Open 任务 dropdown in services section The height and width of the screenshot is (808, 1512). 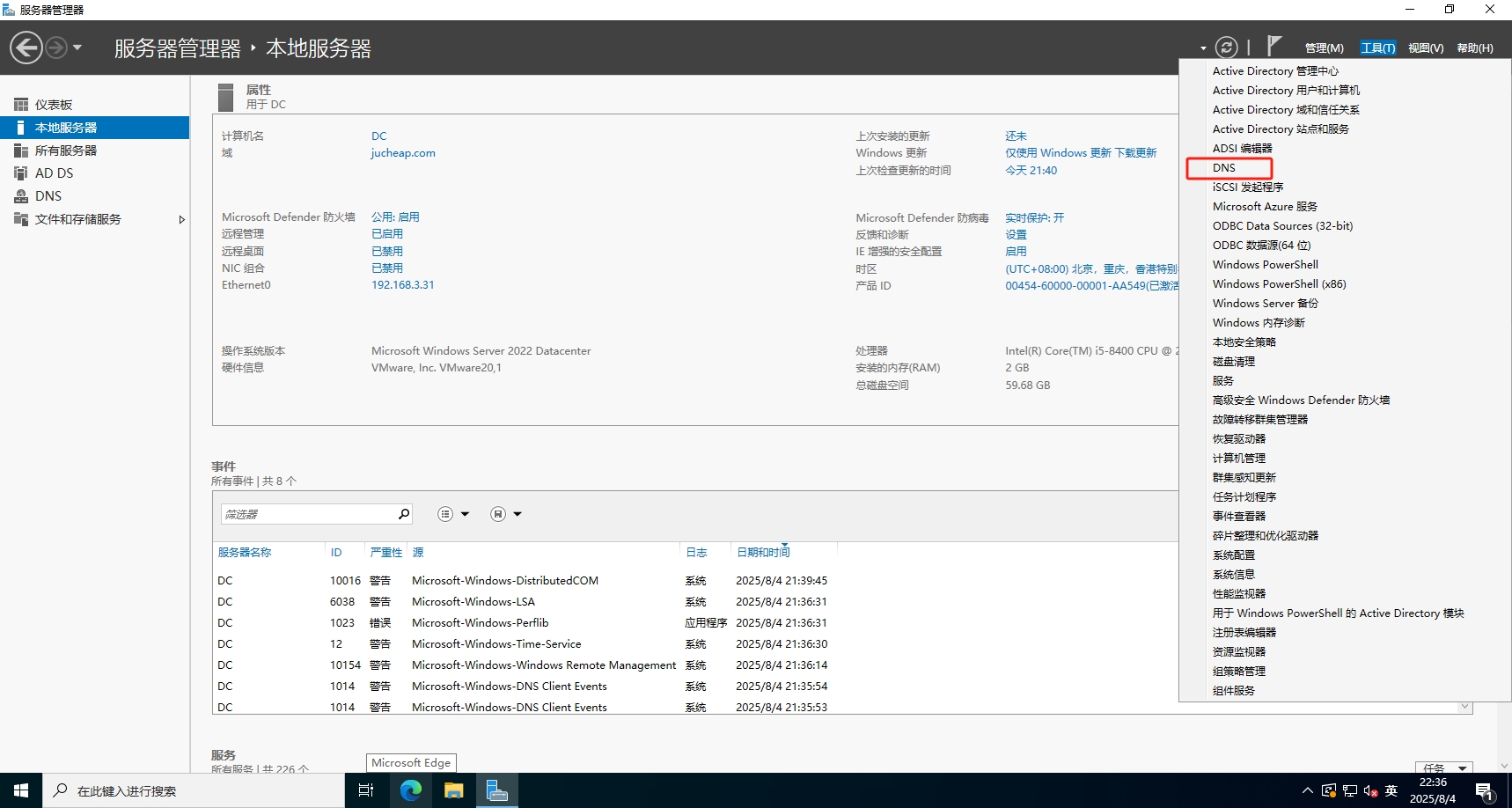[1443, 768]
